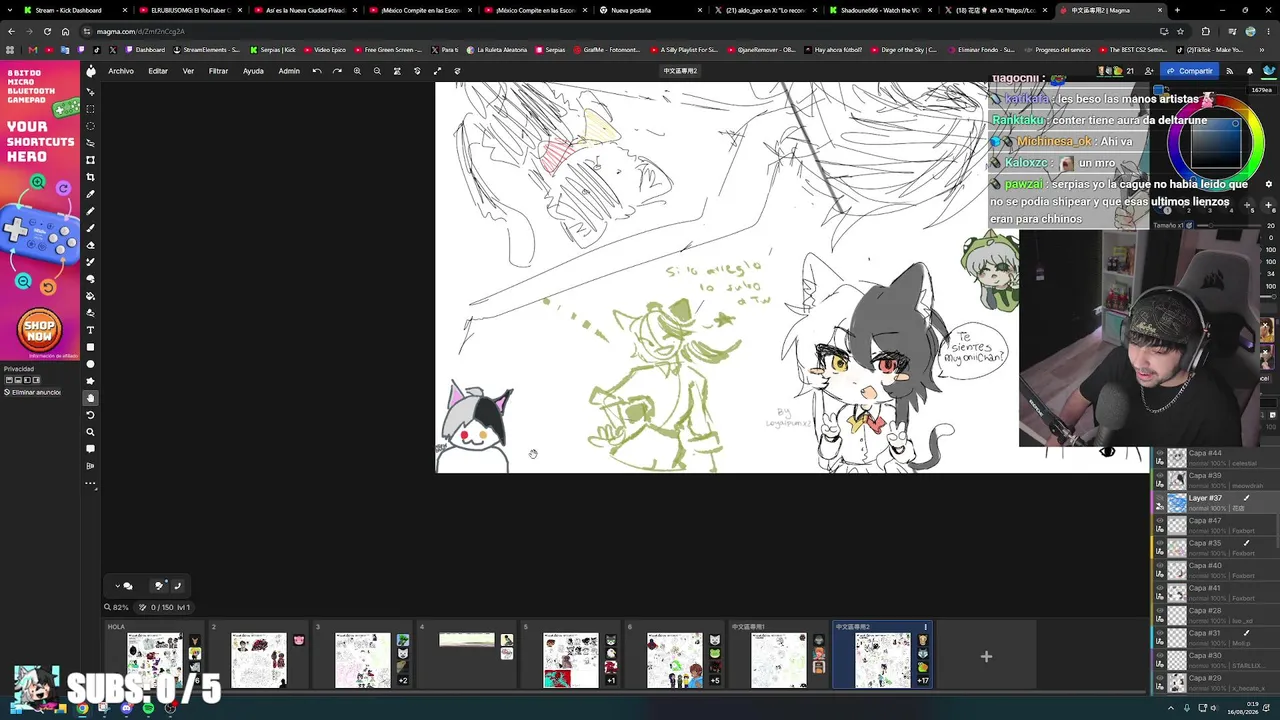Select the Zoom tool in left toolbar
1280x720 pixels.
point(90,432)
